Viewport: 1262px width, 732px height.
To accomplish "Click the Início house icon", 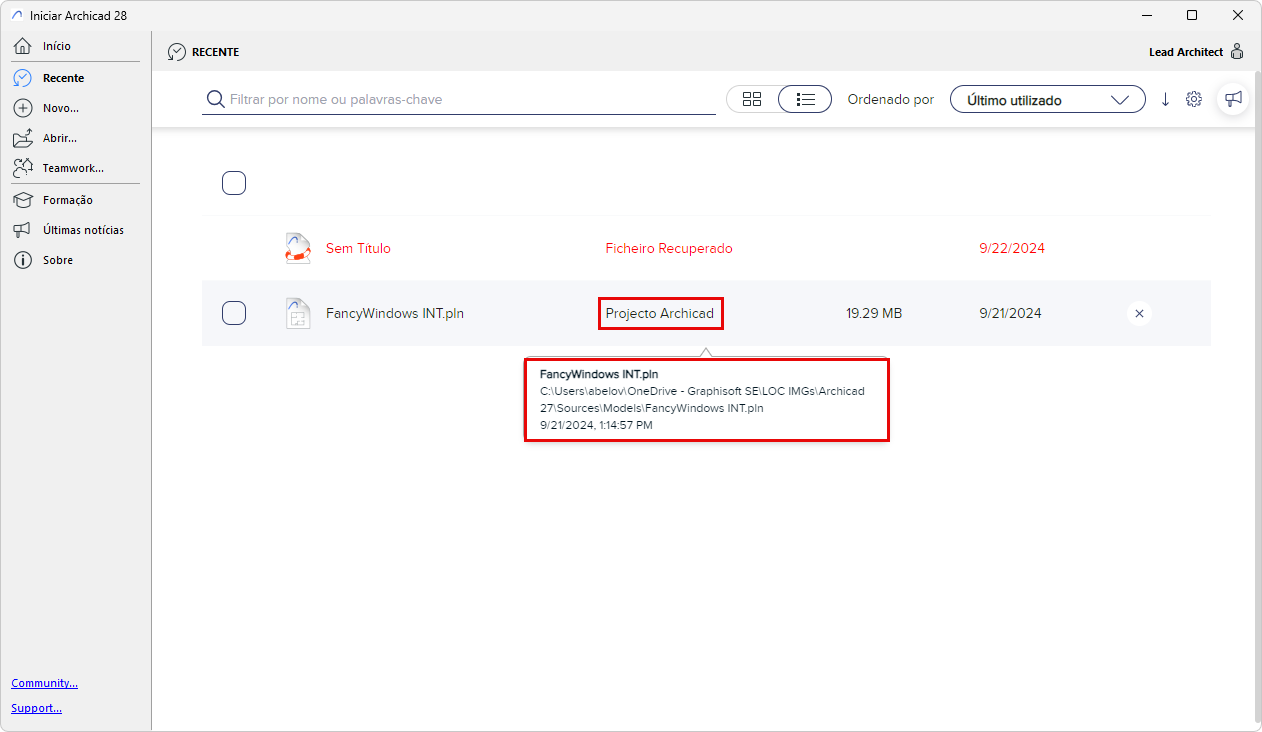I will [x=23, y=46].
